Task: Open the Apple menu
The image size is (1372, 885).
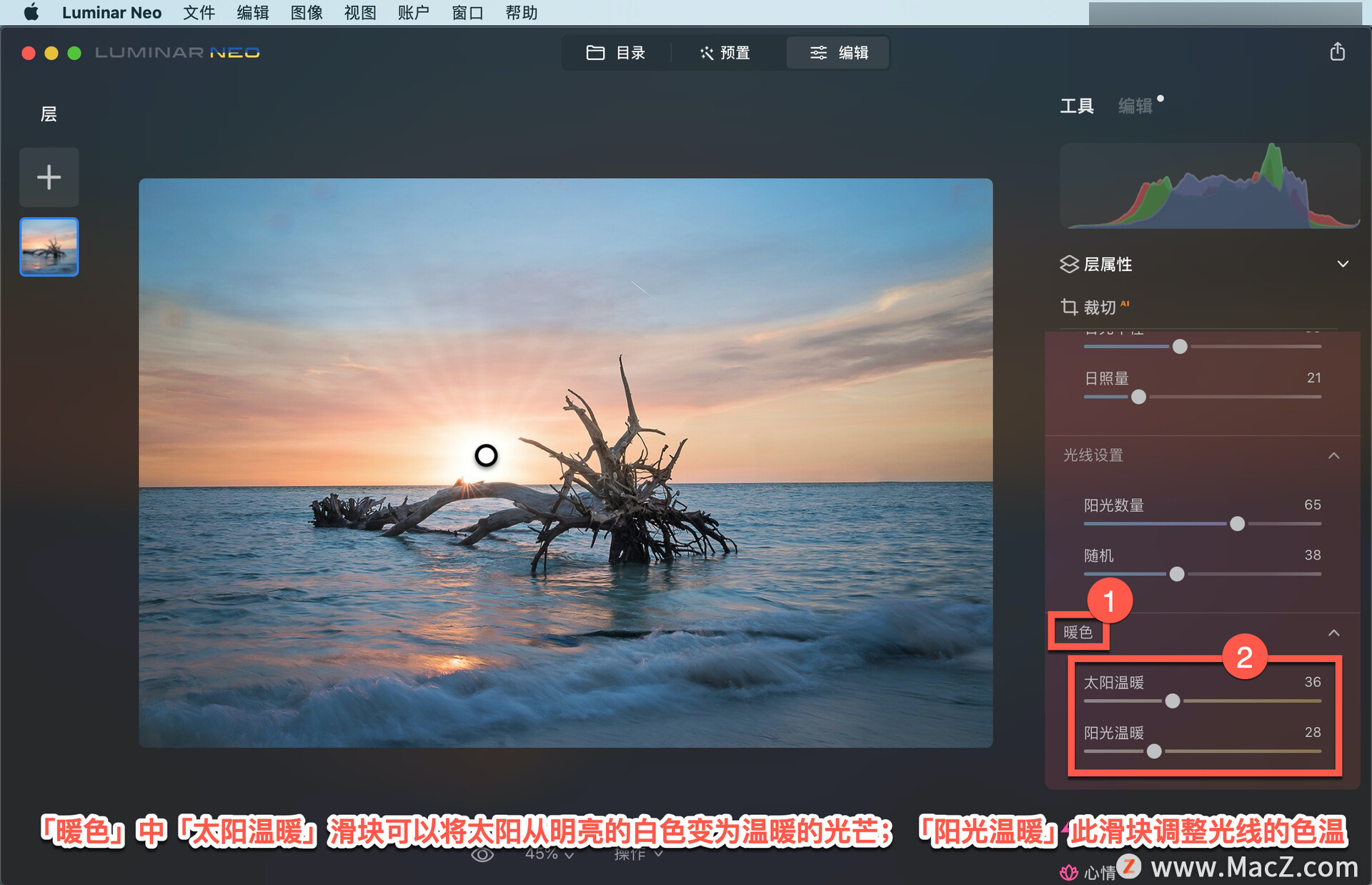Action: click(x=31, y=12)
